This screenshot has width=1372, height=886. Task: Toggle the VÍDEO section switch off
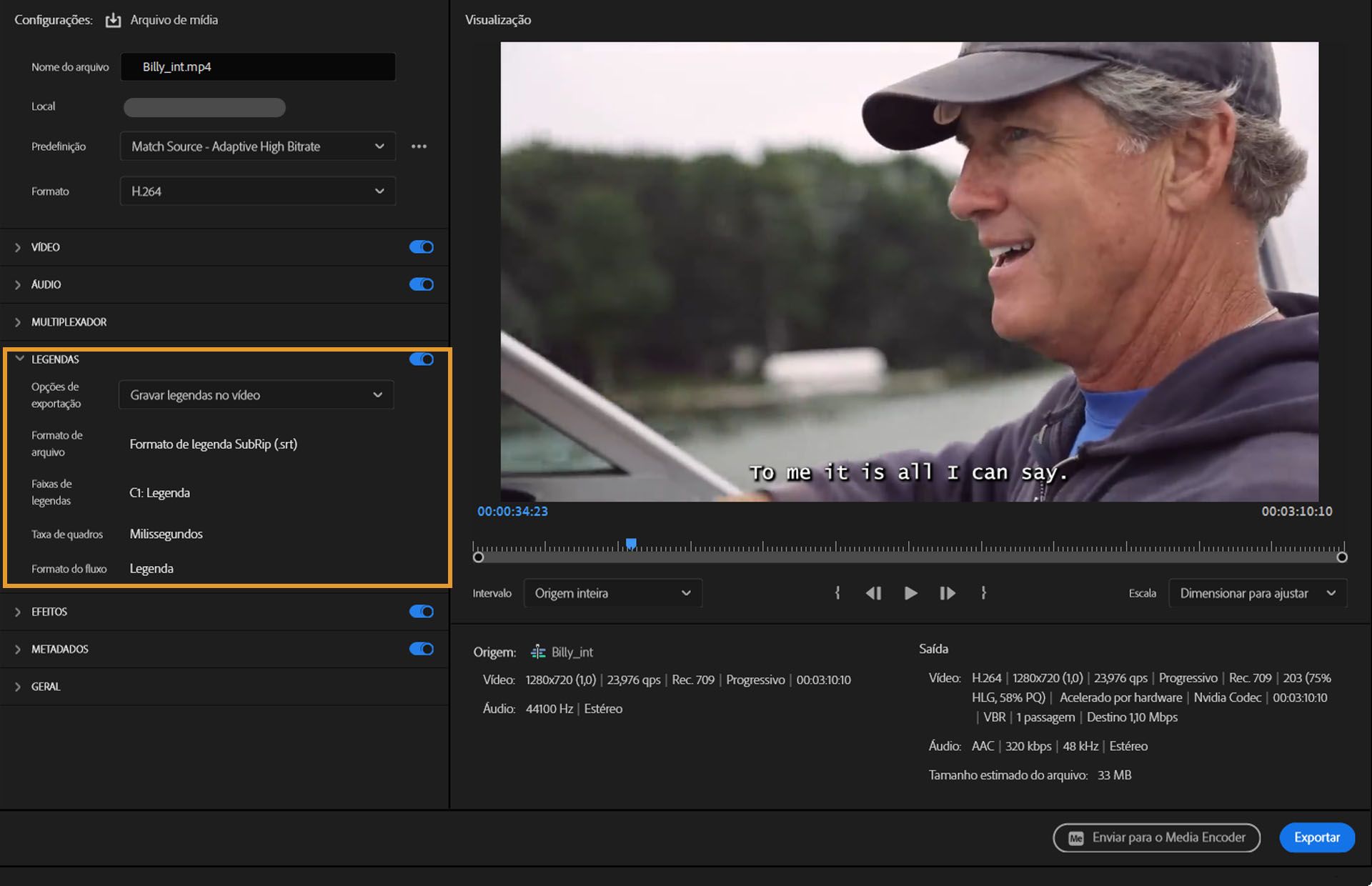pos(421,247)
